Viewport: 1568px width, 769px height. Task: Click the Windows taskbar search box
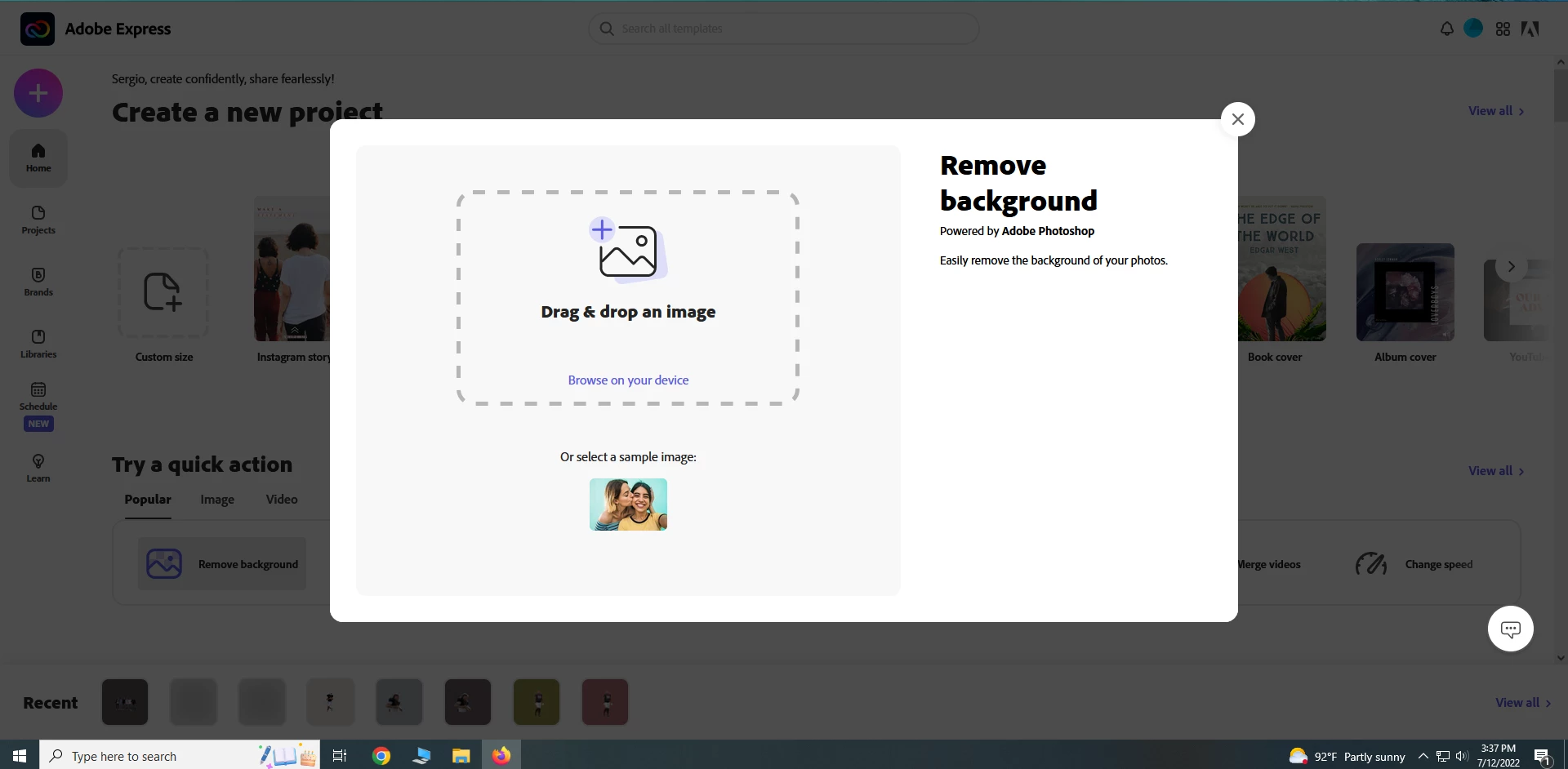click(180, 756)
